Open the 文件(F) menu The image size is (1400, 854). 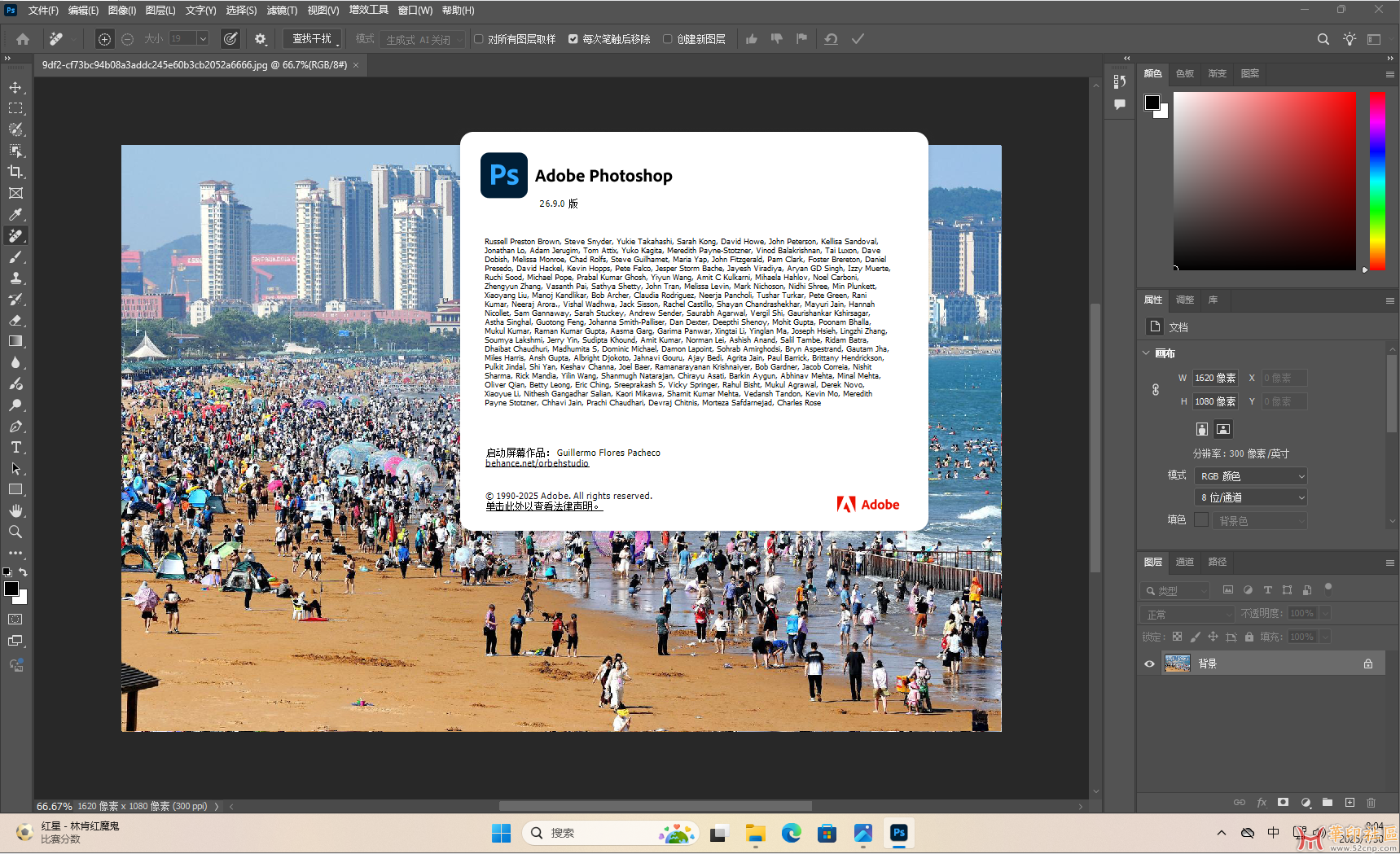(x=43, y=11)
